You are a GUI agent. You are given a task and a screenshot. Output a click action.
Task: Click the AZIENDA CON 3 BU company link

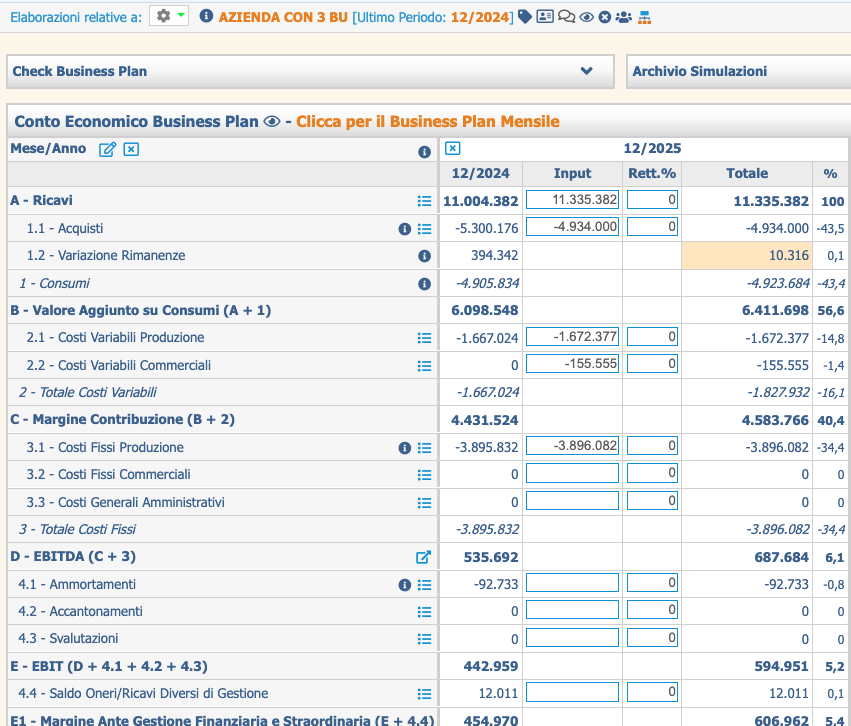tap(283, 17)
